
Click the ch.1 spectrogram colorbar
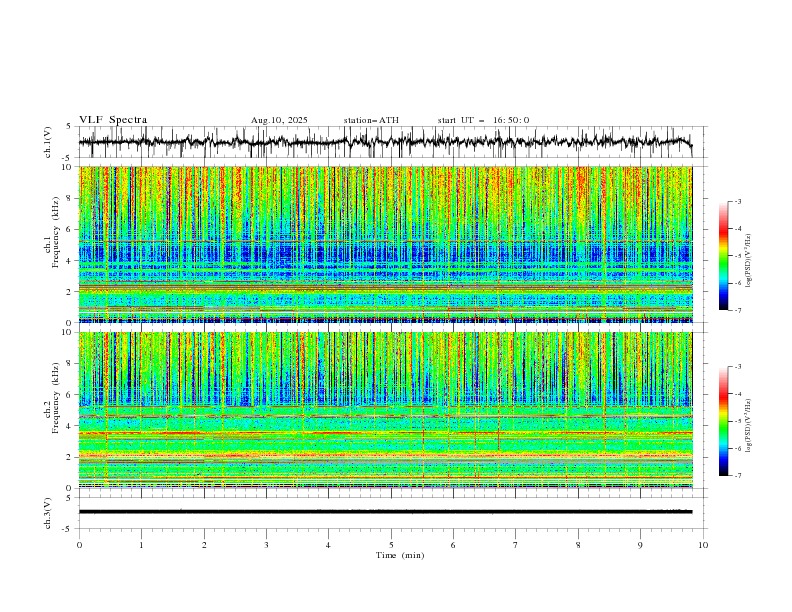coord(723,256)
